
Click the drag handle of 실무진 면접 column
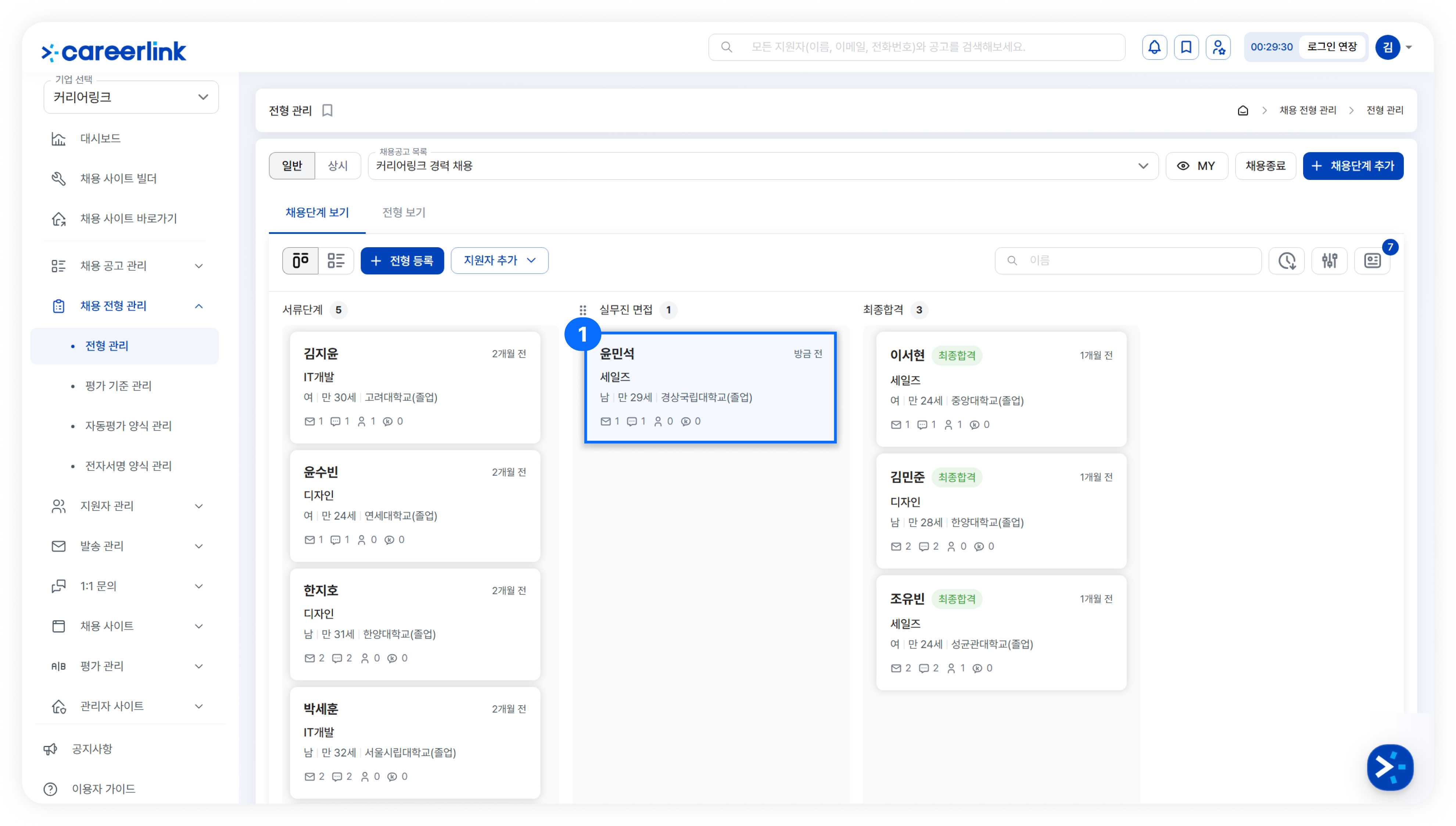582,310
